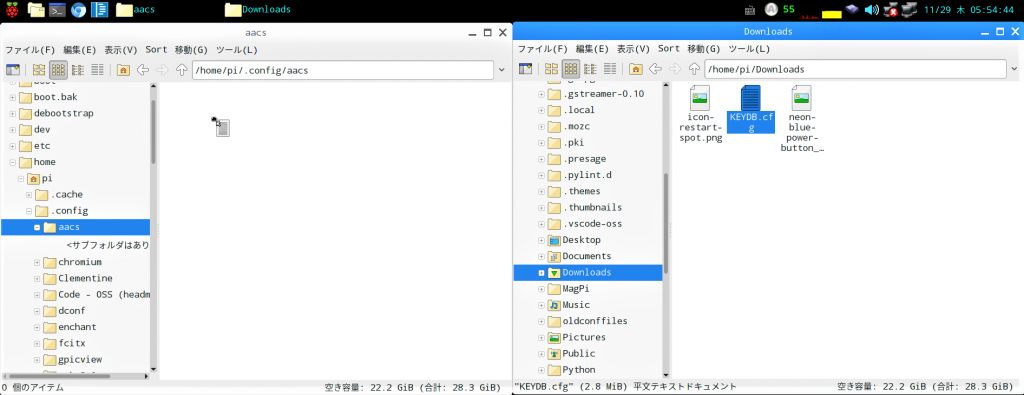The image size is (1024, 395).
Task: Open ツール(L) menu in Downloads window
Action: point(749,49)
